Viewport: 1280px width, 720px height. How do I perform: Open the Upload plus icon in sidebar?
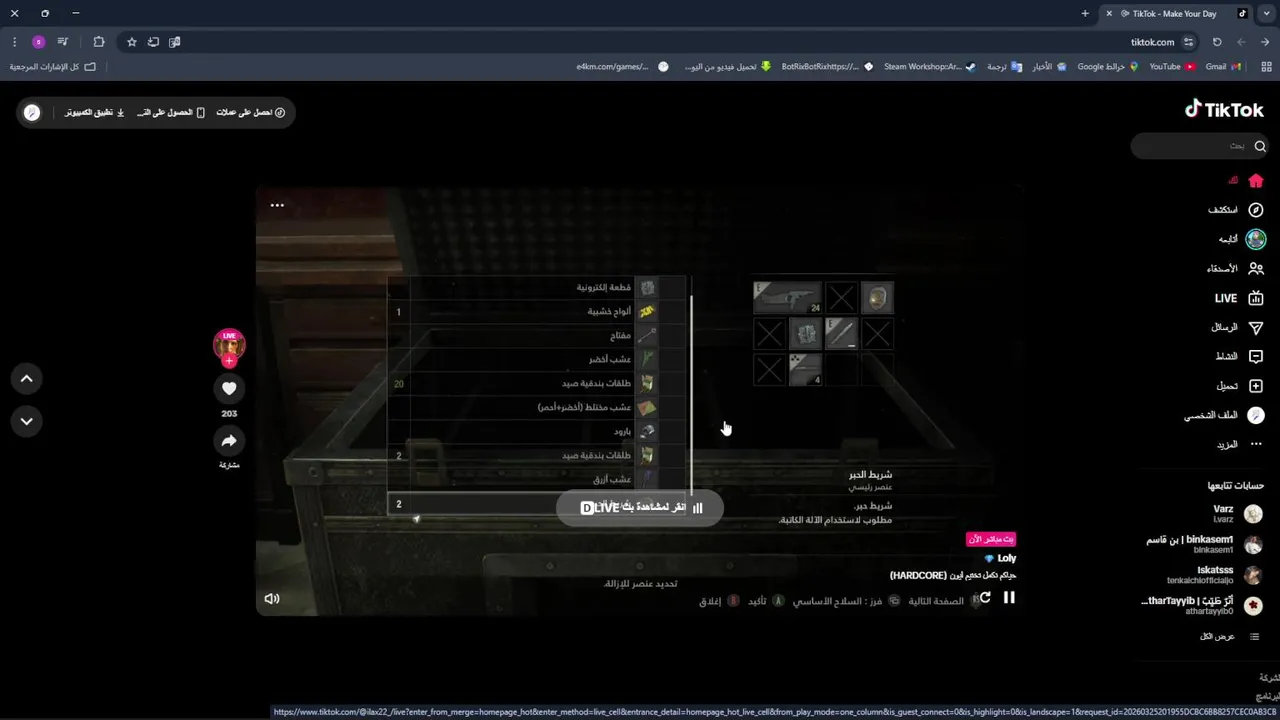[x=1256, y=386]
